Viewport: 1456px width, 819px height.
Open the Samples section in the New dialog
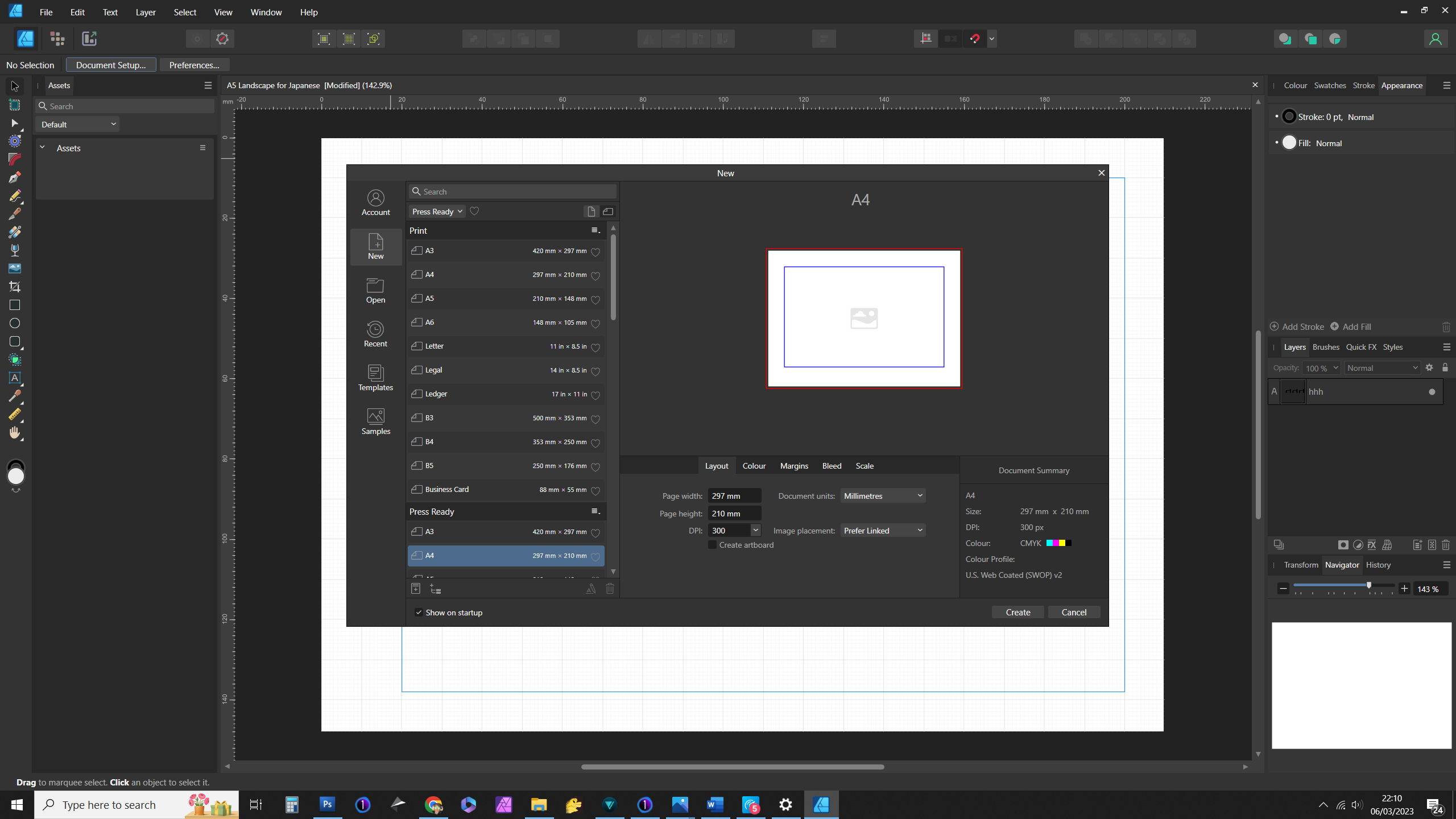click(375, 422)
